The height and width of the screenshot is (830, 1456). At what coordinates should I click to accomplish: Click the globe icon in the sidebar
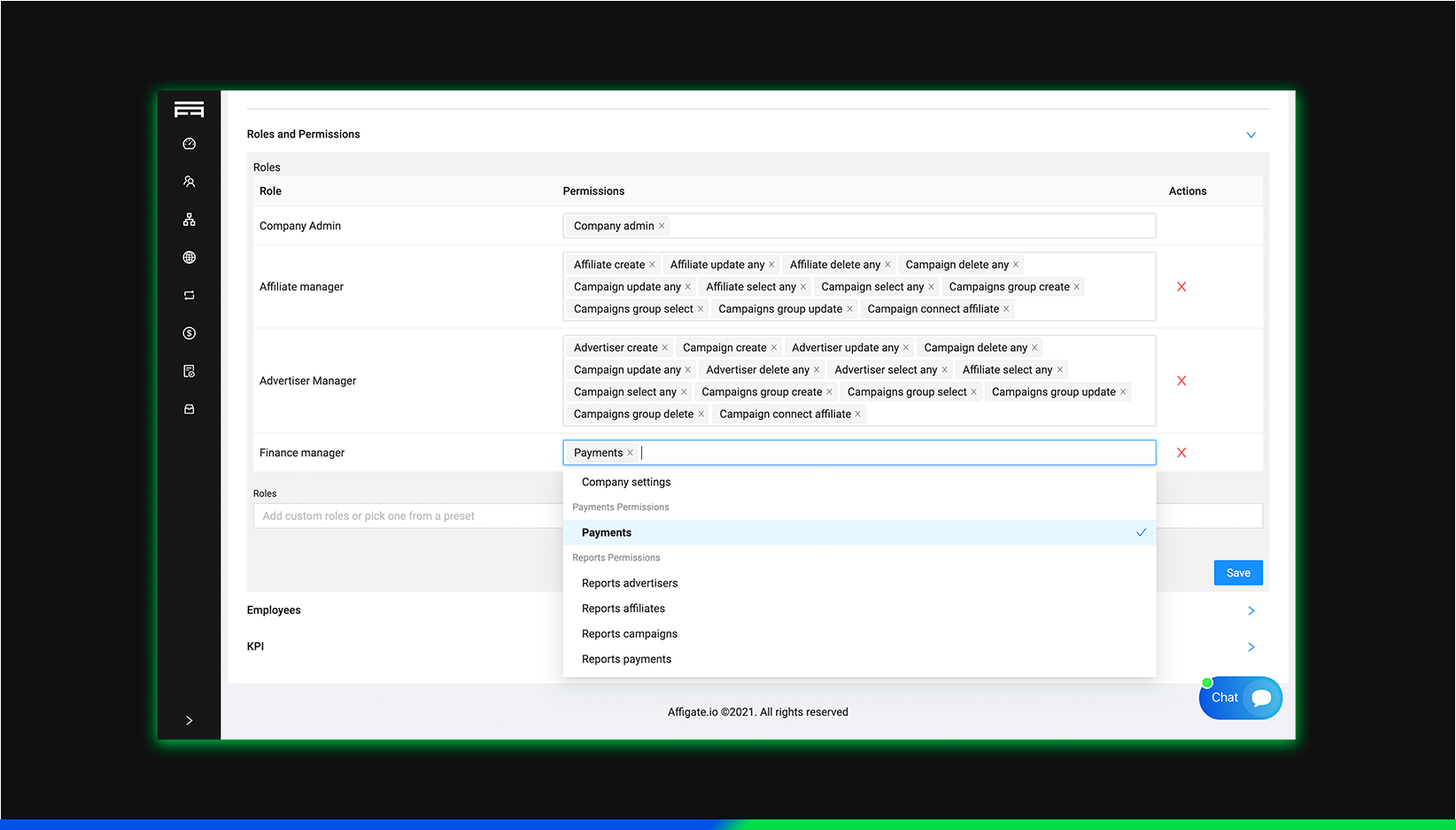point(189,257)
